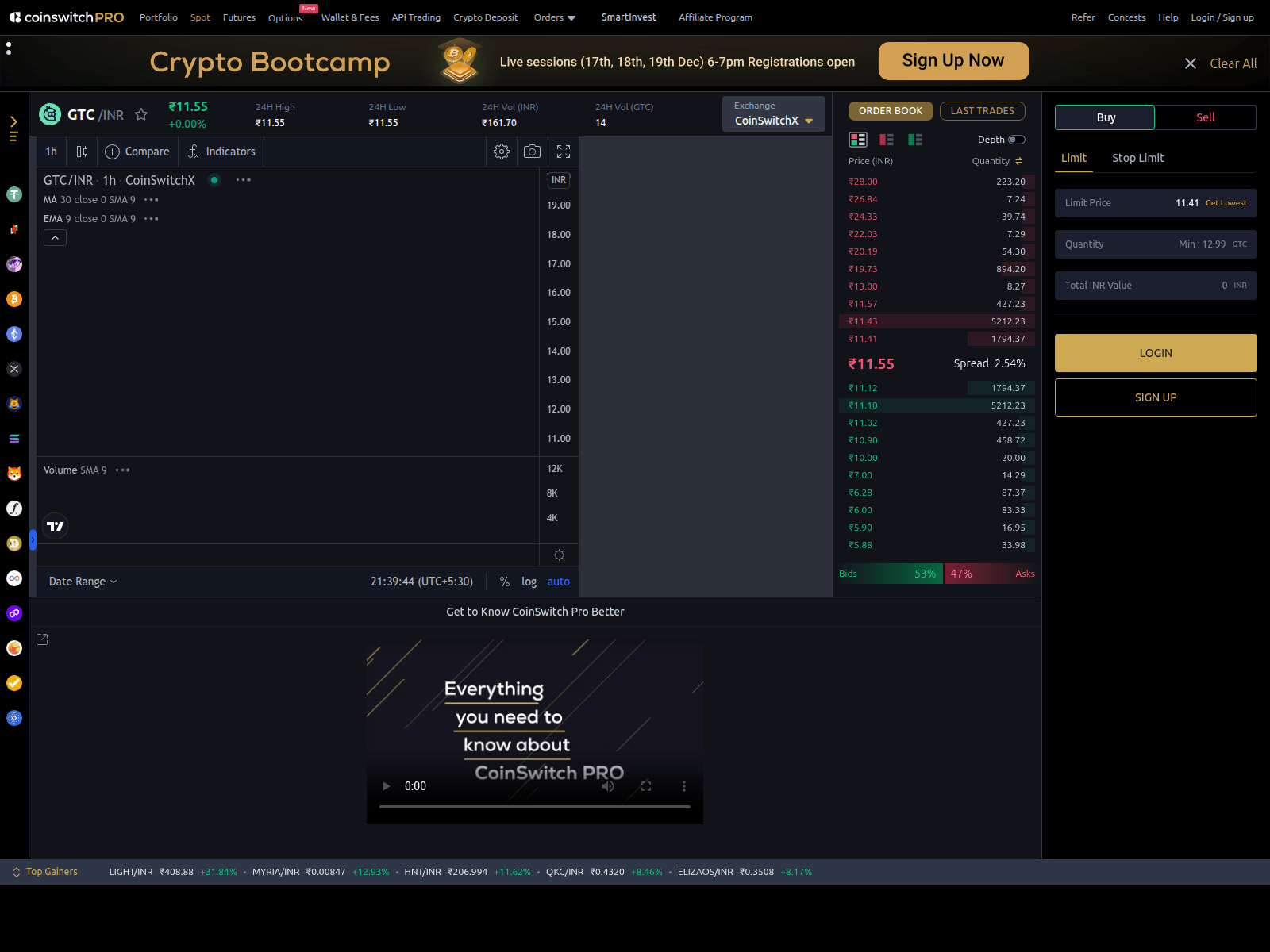Click Clear All notifications
1270x952 pixels.
(1233, 63)
